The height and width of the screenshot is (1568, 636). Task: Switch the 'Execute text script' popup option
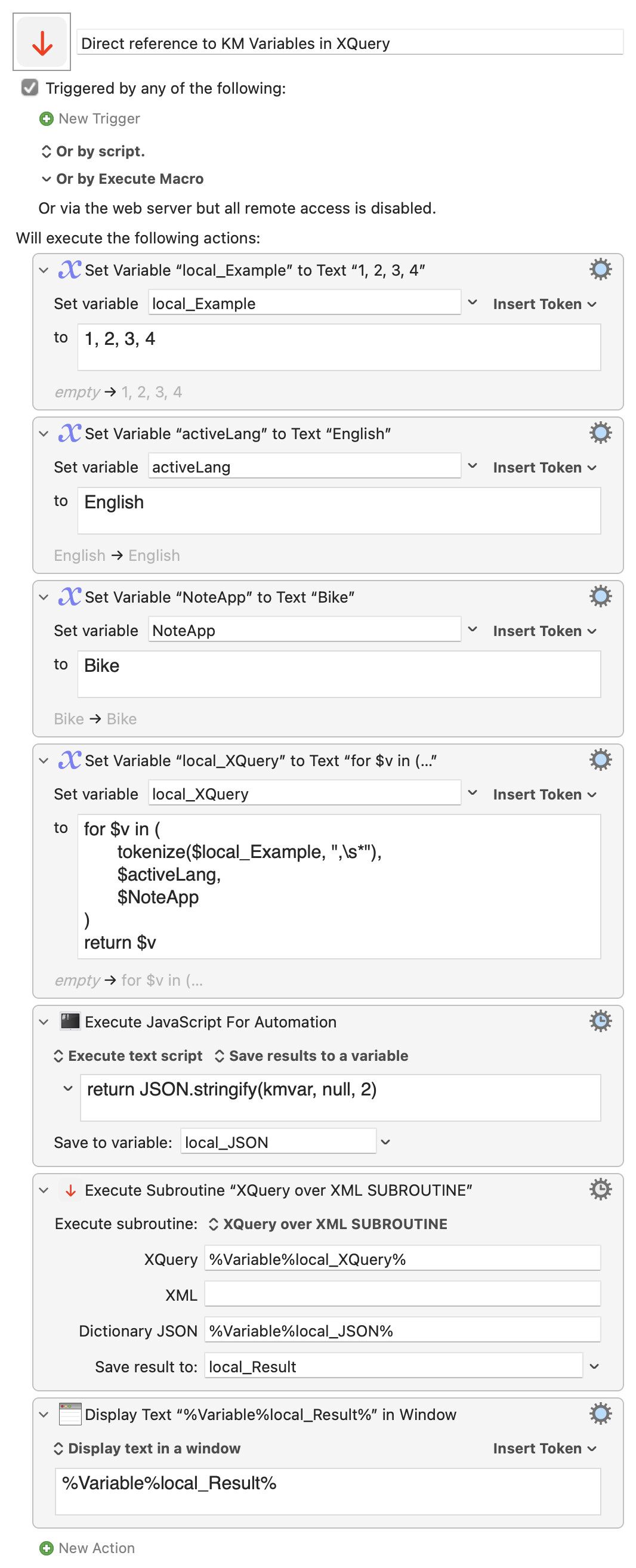point(128,1055)
